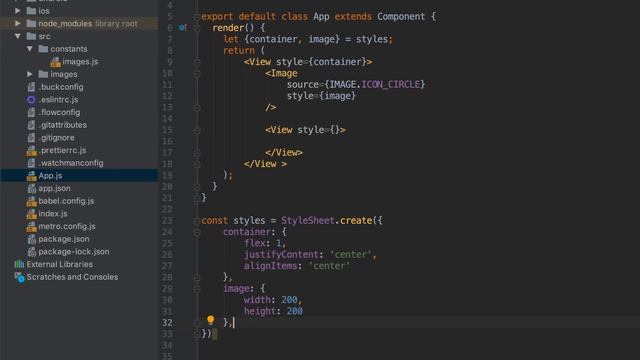Viewport: 640px width, 360px height.
Task: Fold the container block at line 24
Action: pyautogui.click(x=197, y=232)
